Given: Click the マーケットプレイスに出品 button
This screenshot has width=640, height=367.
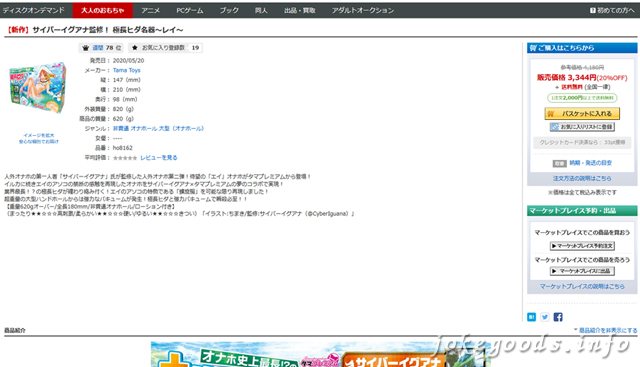Looking at the screenshot, I should point(582,271).
